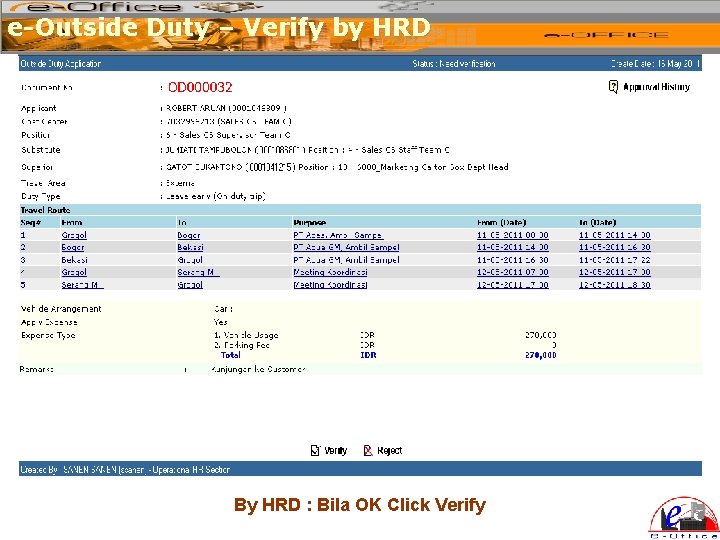Click the From date link in route row 5
Viewport: 720px width, 540px height.
click(512, 285)
